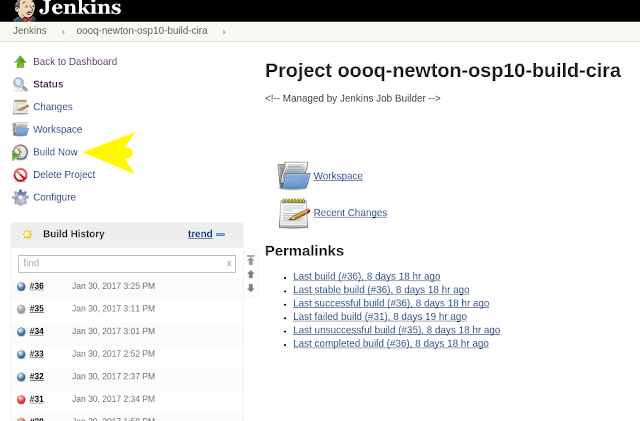Open build #34 link
Screen dimensions: 640x421
37,331
